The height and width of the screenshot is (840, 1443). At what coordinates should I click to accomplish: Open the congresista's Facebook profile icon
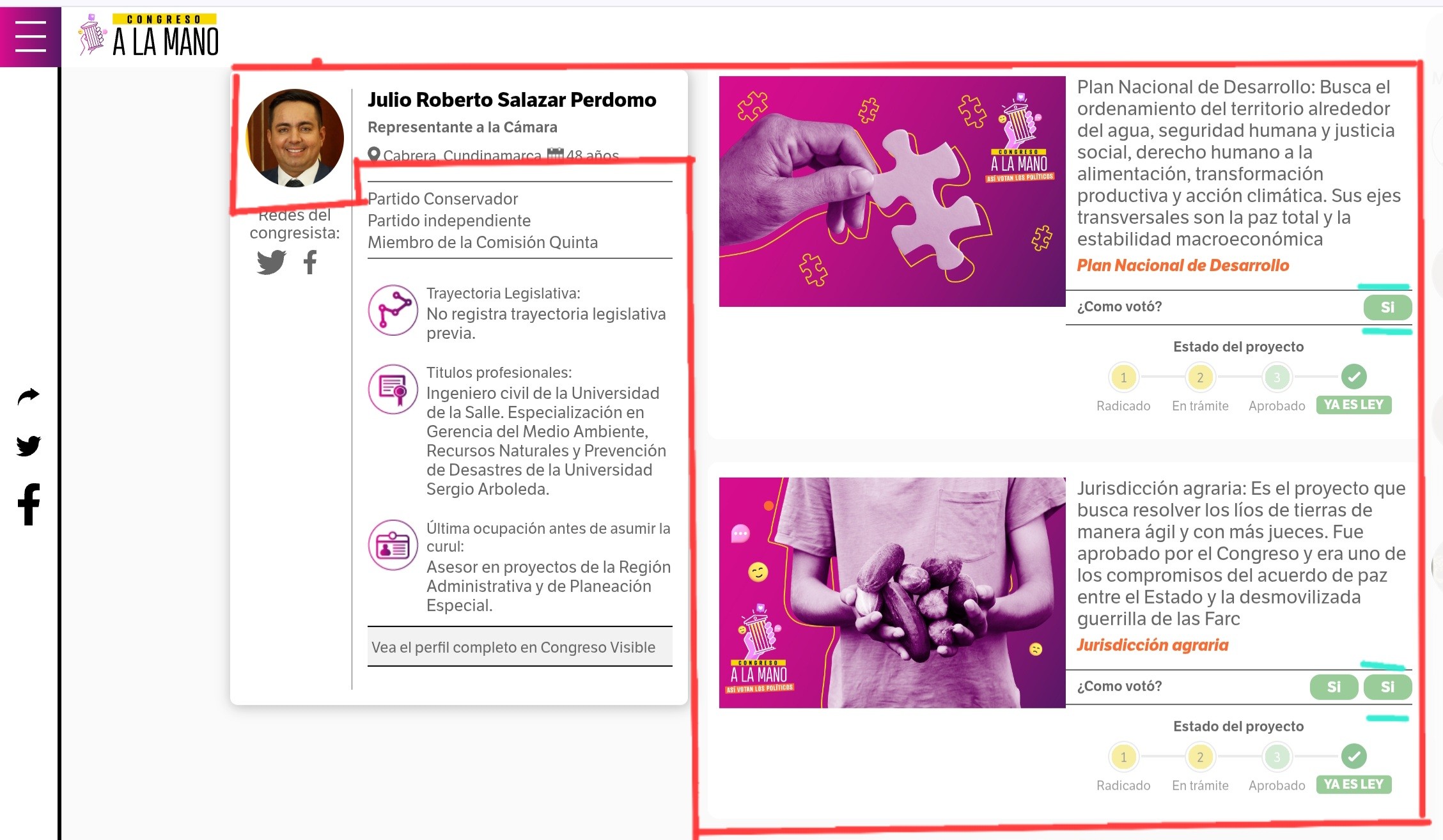coord(310,262)
